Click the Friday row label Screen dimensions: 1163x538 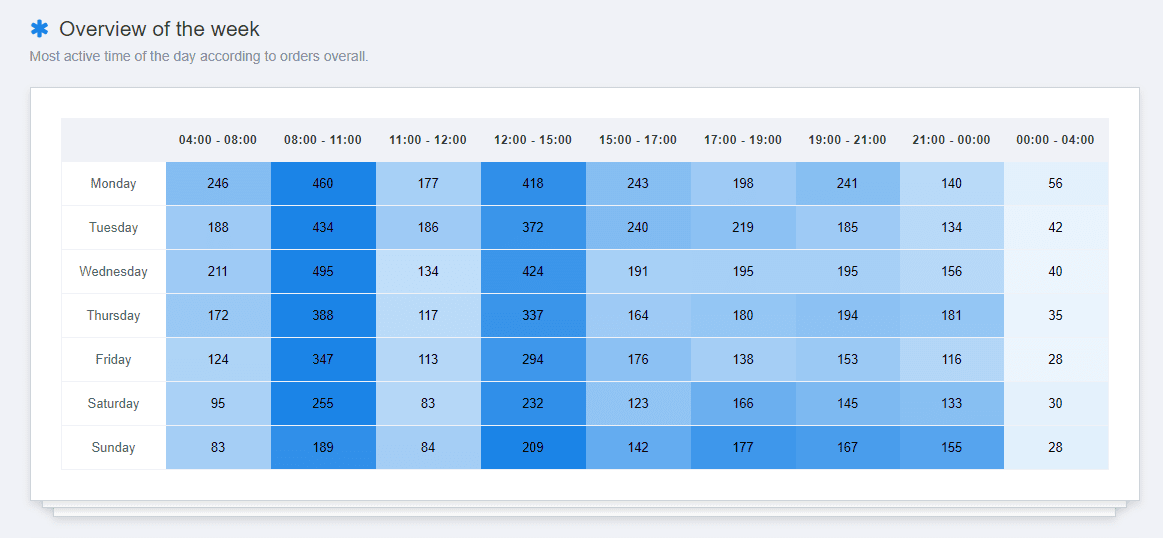tap(113, 359)
